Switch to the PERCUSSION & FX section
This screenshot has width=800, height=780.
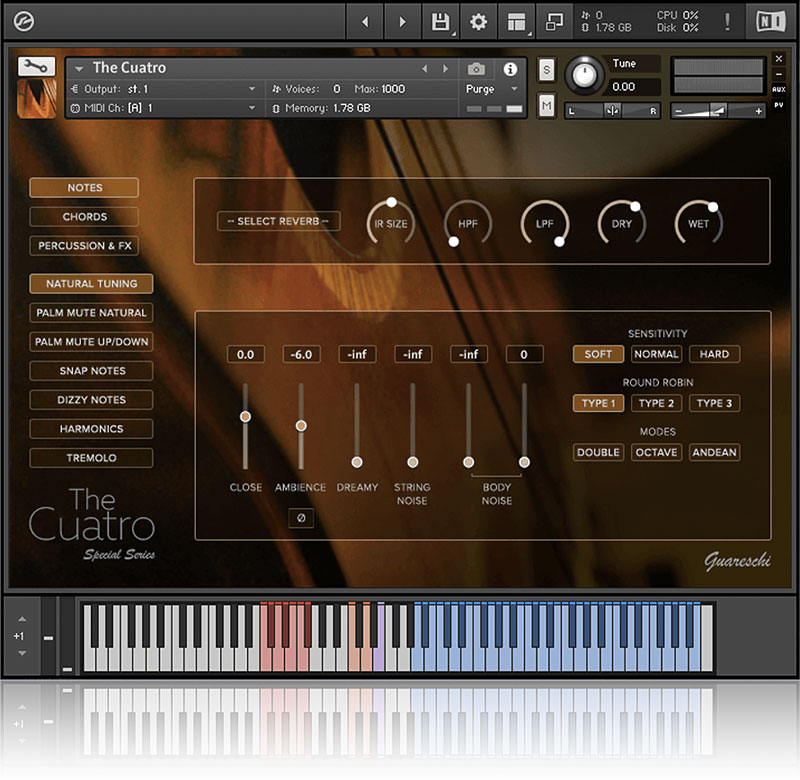[x=84, y=245]
